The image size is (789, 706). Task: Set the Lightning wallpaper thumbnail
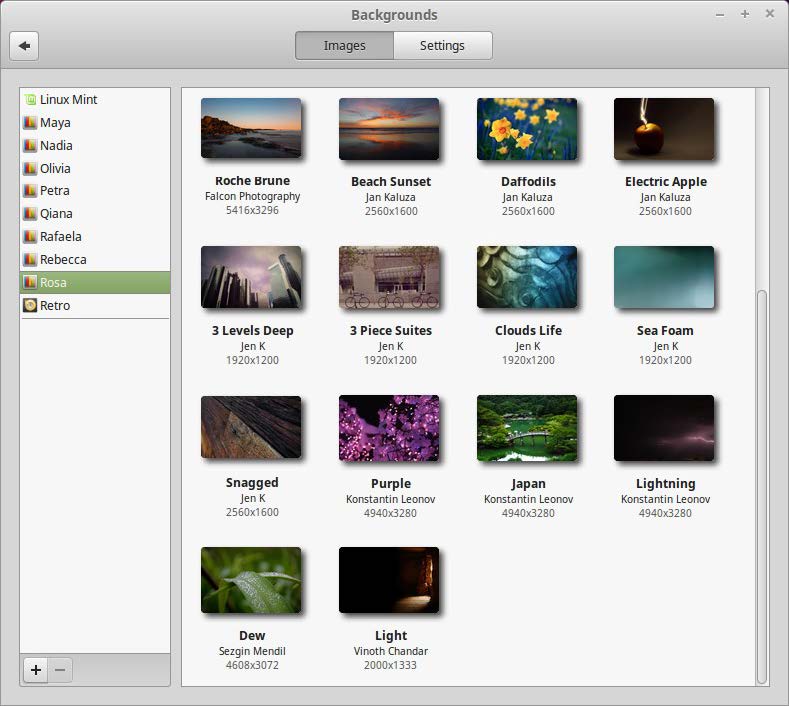664,426
